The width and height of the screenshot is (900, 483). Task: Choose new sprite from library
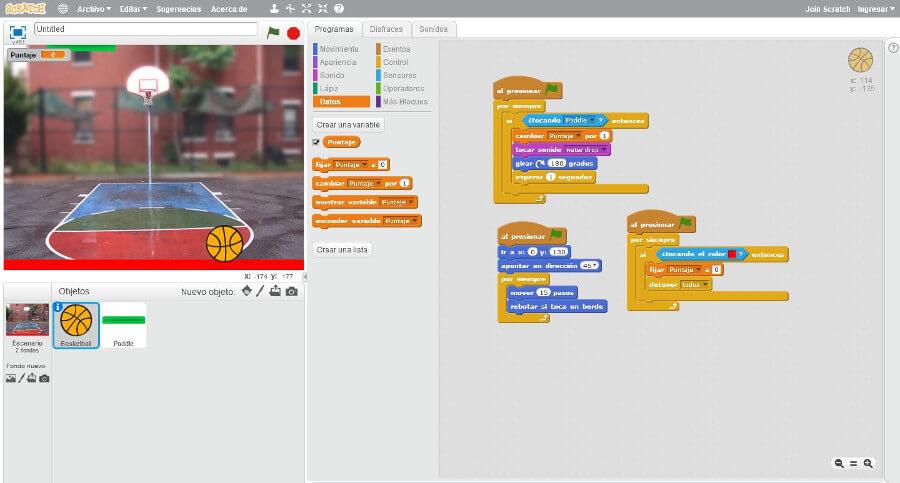point(247,291)
